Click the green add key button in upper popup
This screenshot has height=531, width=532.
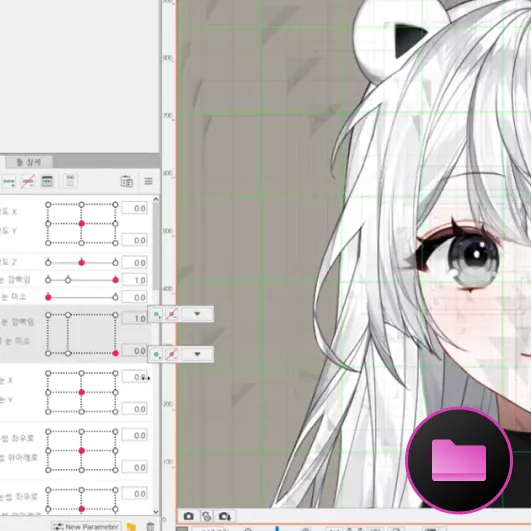click(156, 314)
